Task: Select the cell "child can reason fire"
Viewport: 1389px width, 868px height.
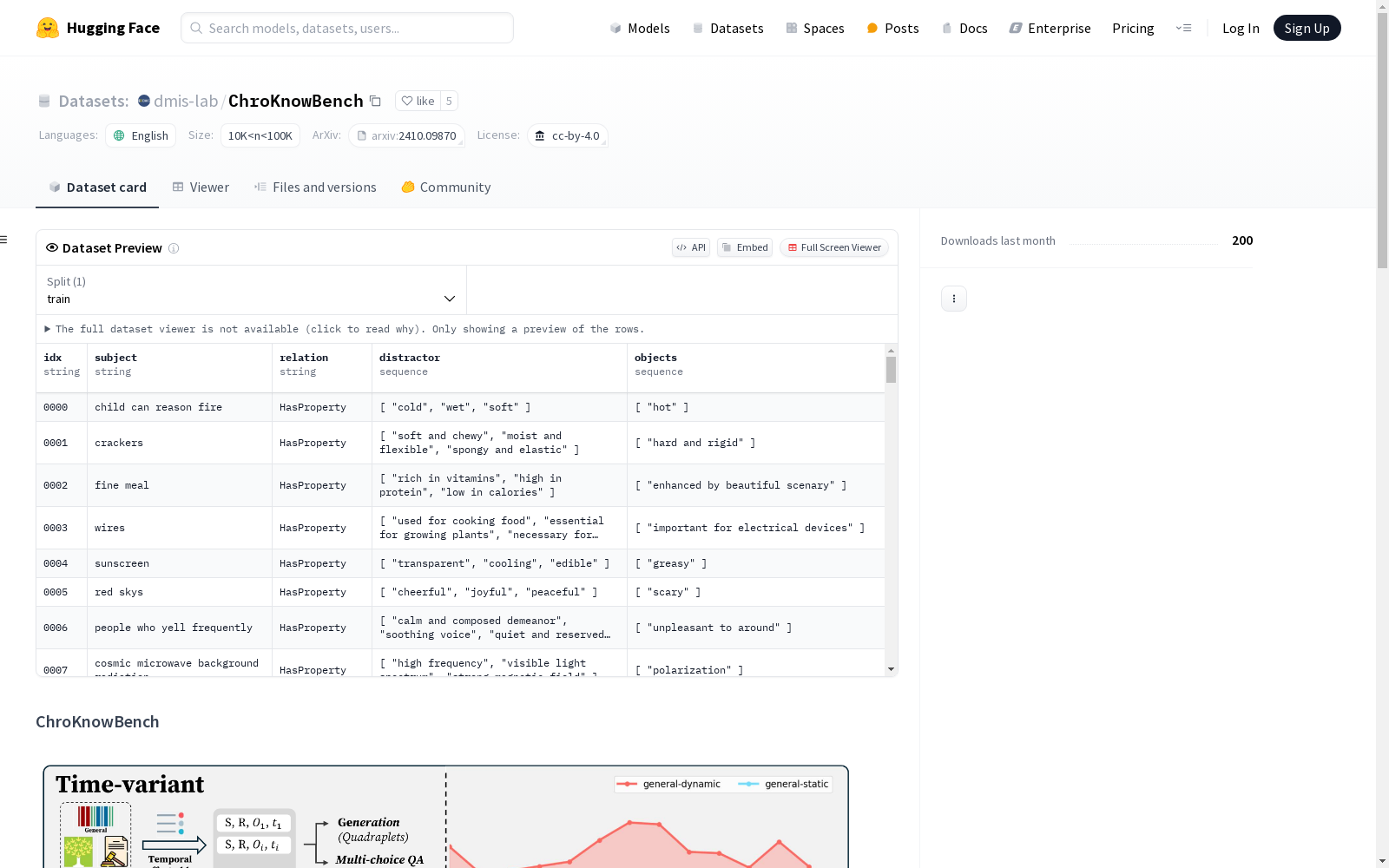Action: click(x=180, y=407)
